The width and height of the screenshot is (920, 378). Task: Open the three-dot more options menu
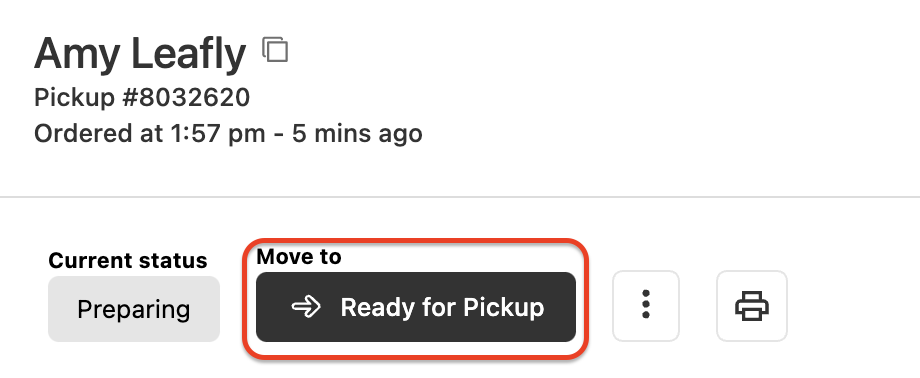click(645, 305)
